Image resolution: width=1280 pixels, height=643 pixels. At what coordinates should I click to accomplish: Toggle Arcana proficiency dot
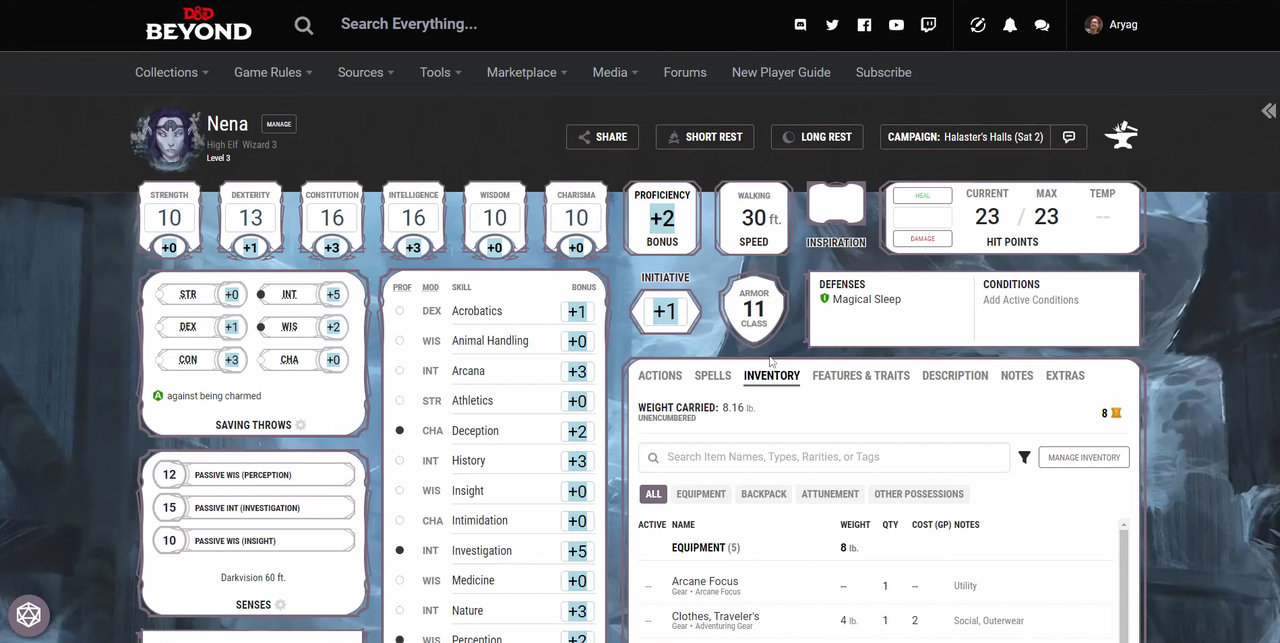point(400,371)
